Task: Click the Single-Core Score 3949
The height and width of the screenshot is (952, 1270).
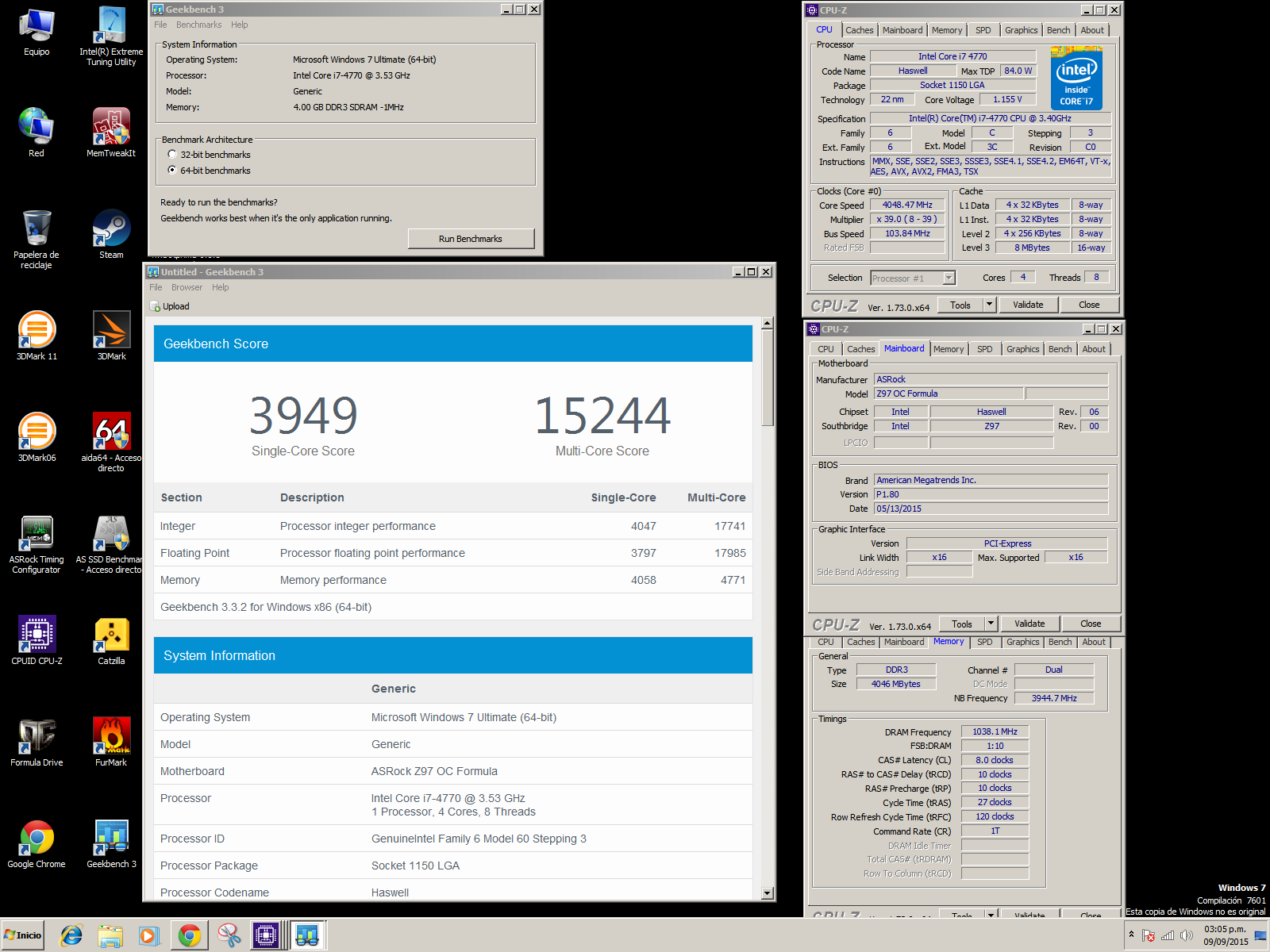Action: pos(303,416)
